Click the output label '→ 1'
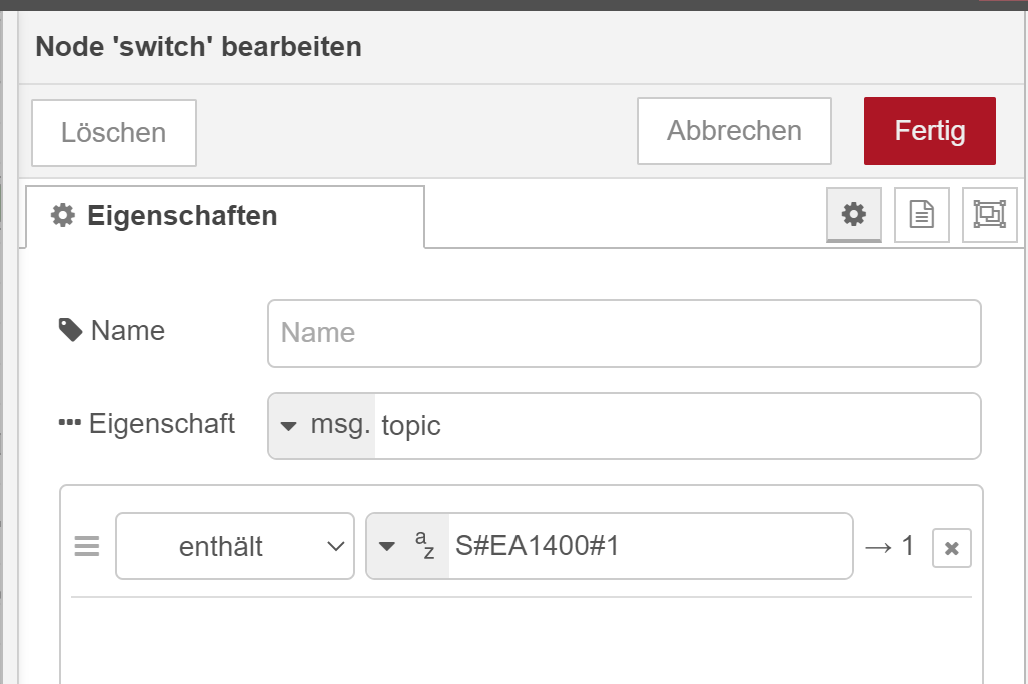This screenshot has width=1028, height=684. click(889, 546)
